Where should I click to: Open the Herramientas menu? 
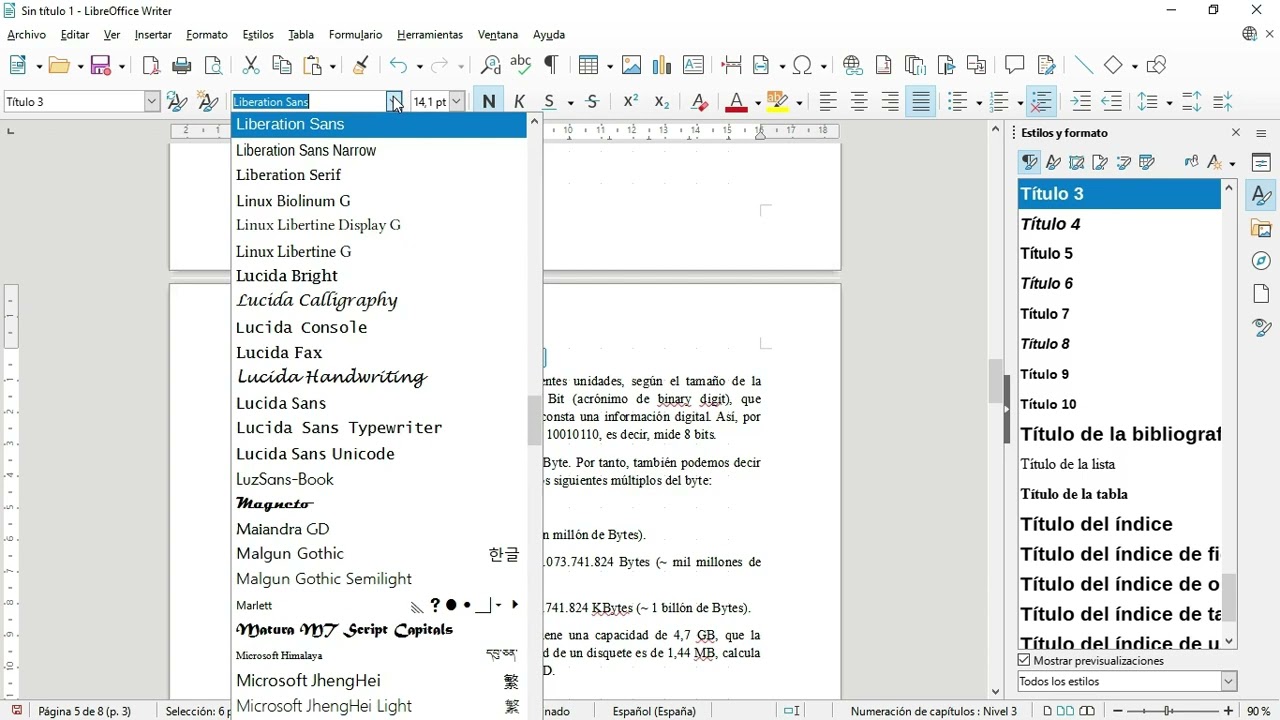pos(430,35)
